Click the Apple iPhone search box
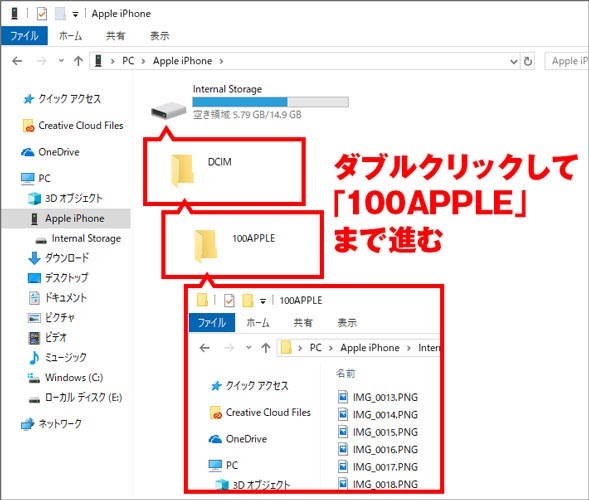The width and height of the screenshot is (589, 500). click(566, 61)
